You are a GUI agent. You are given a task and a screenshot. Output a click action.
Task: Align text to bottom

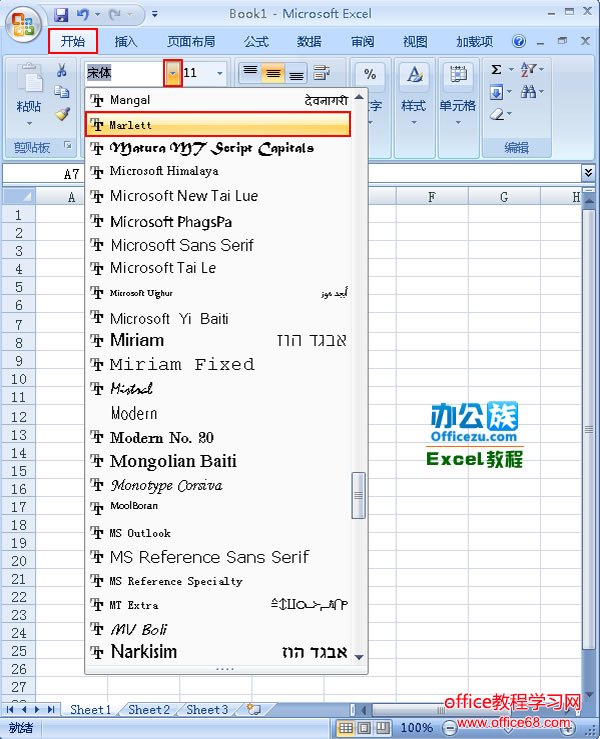pyautogui.click(x=296, y=73)
